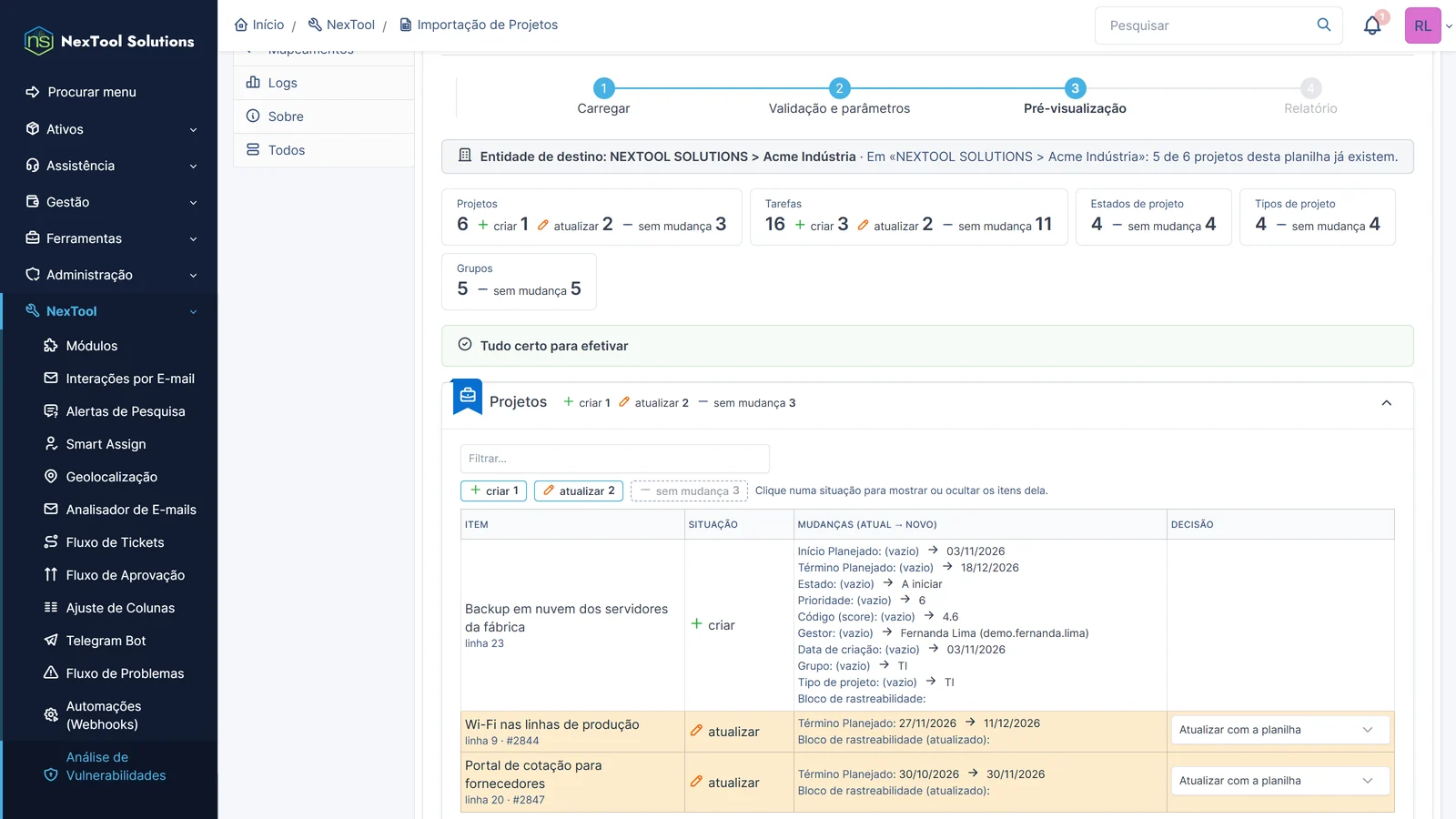Open the NexTool breadcrumb link
Screen dimensions: 1456x819
tap(341, 25)
